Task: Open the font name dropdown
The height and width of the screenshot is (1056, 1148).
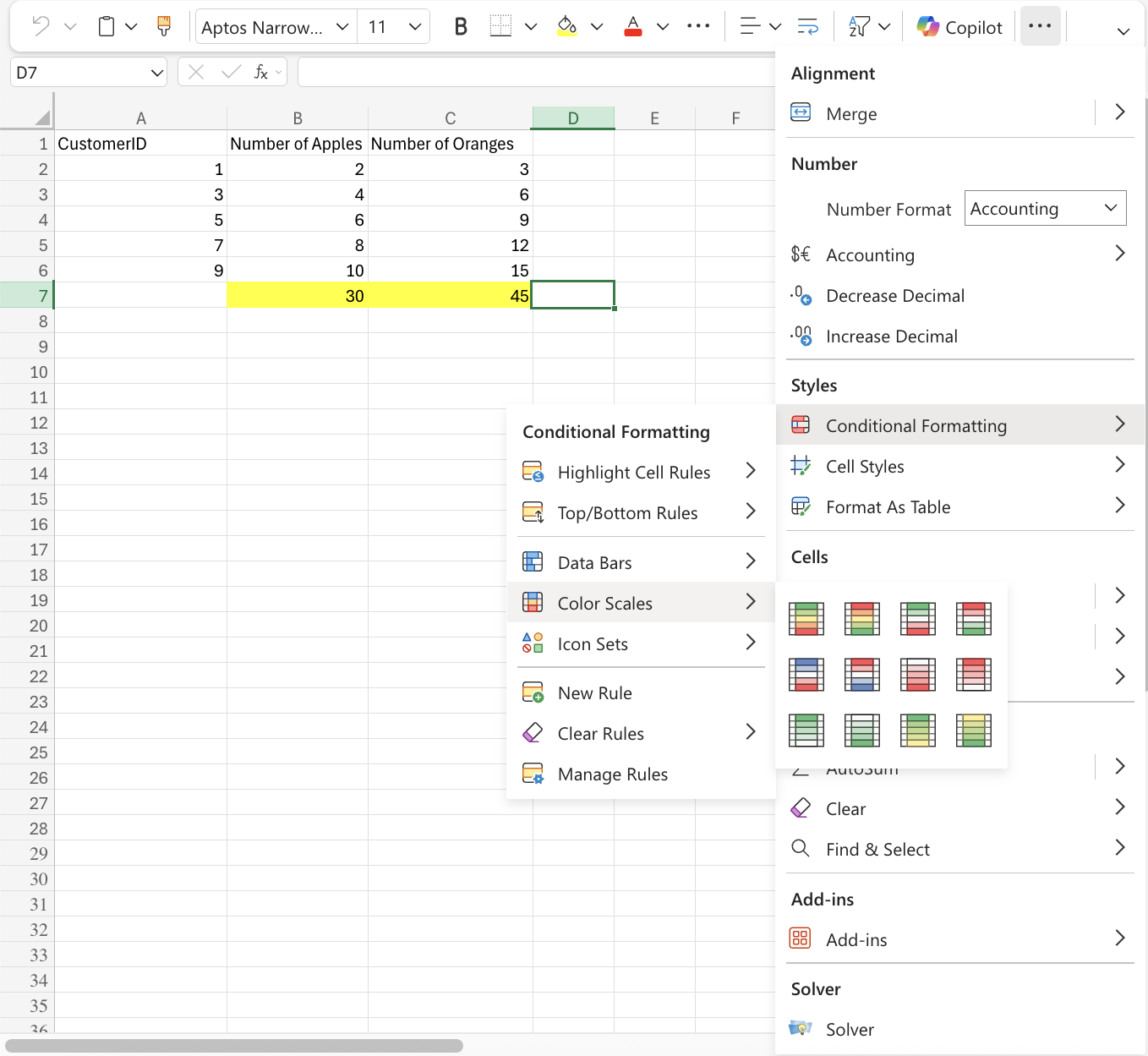Action: (x=275, y=26)
